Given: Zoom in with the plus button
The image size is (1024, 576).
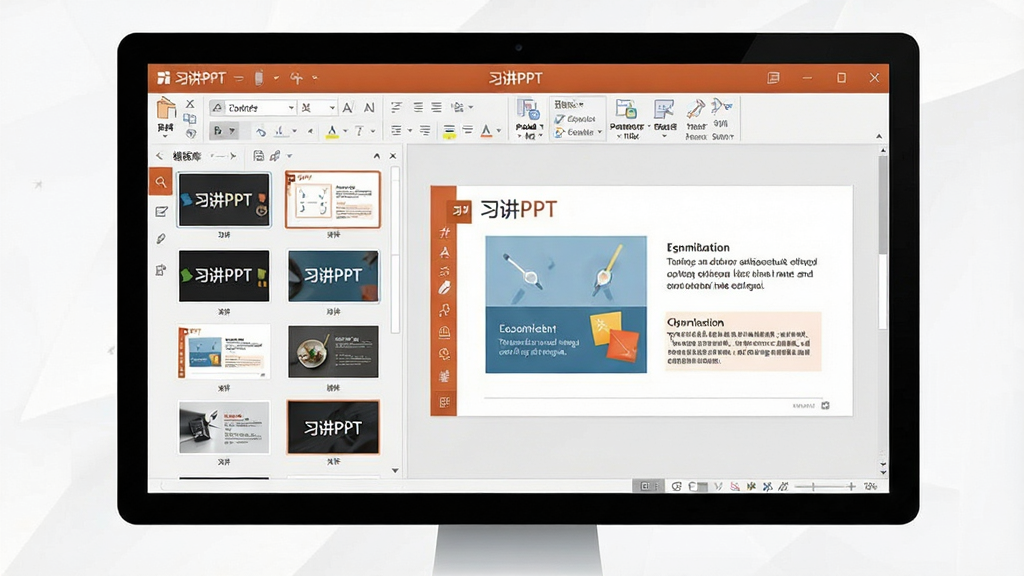Looking at the screenshot, I should click(x=851, y=487).
